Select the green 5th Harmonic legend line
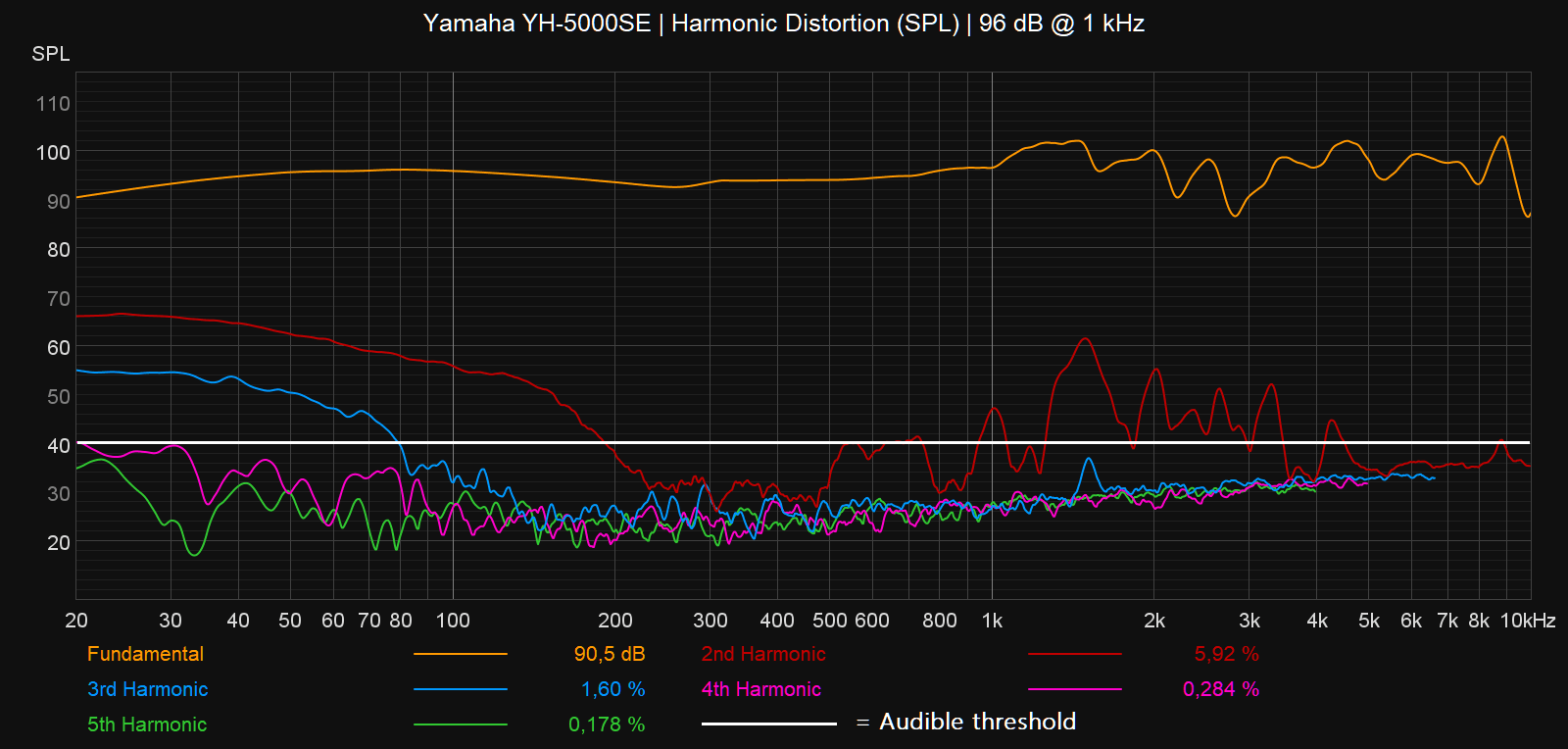The image size is (1568, 749). (x=460, y=724)
